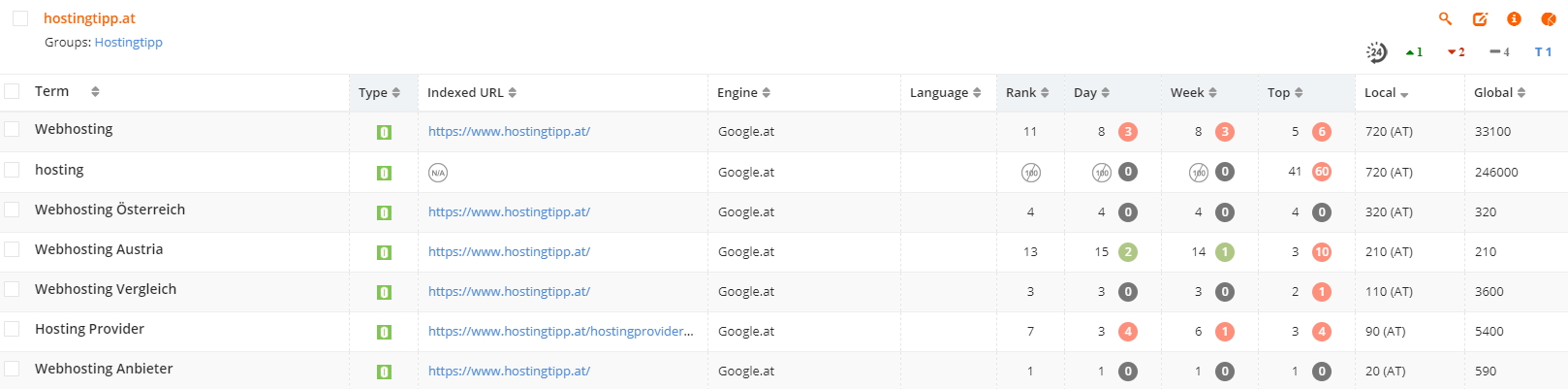
Task: Click the global volume value 33100
Action: click(x=1492, y=132)
